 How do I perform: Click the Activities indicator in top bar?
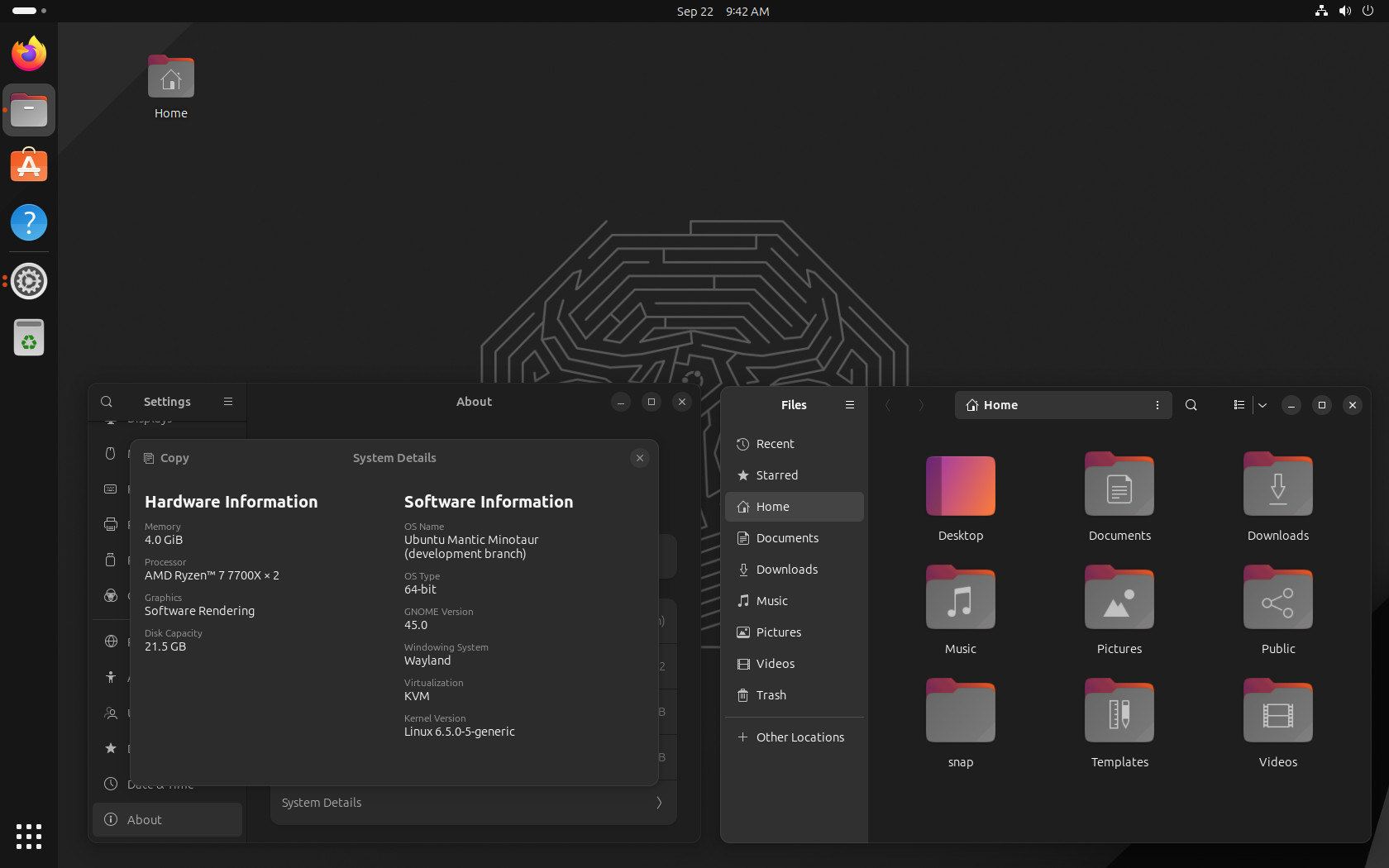pyautogui.click(x=29, y=11)
